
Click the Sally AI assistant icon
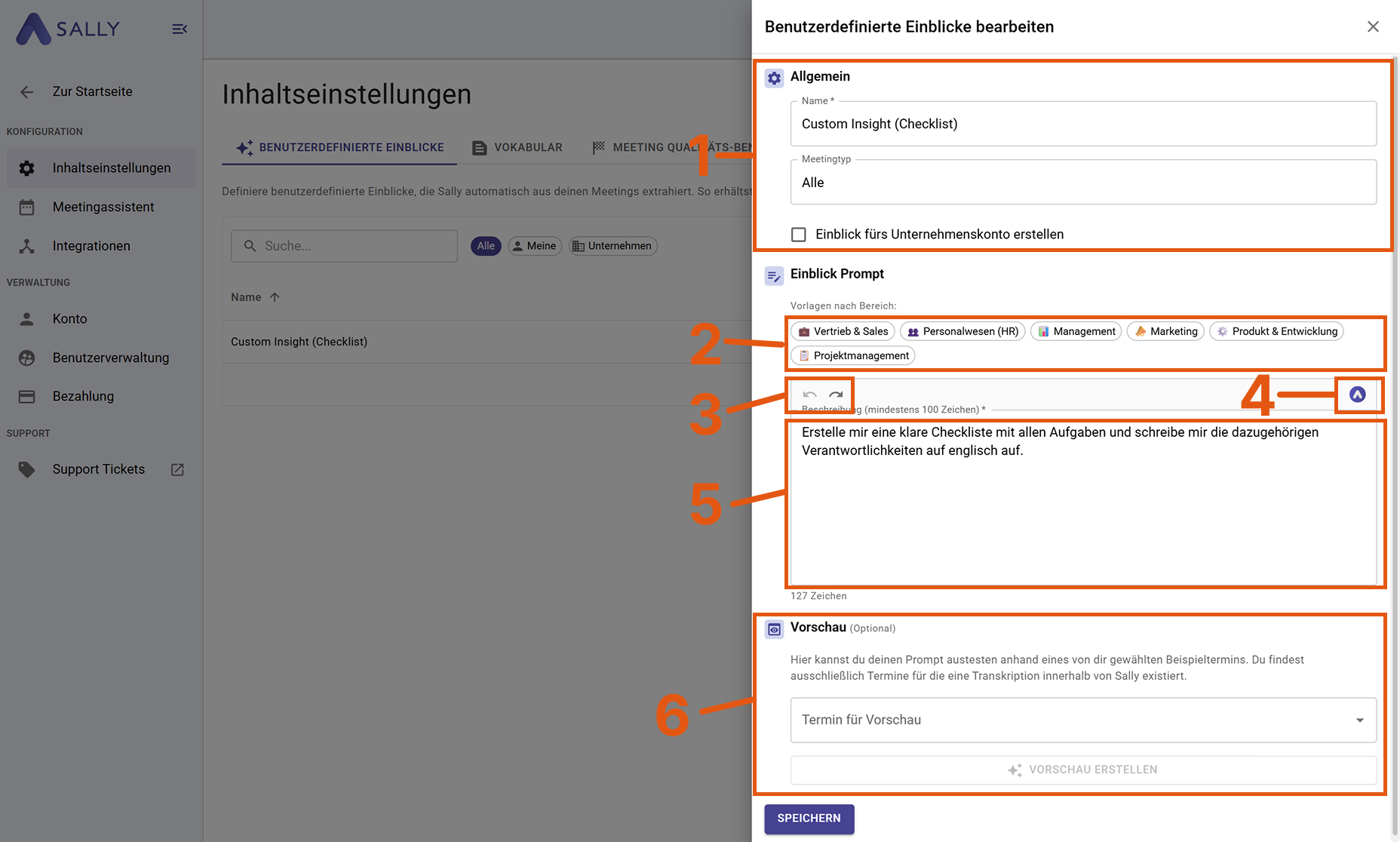1357,395
